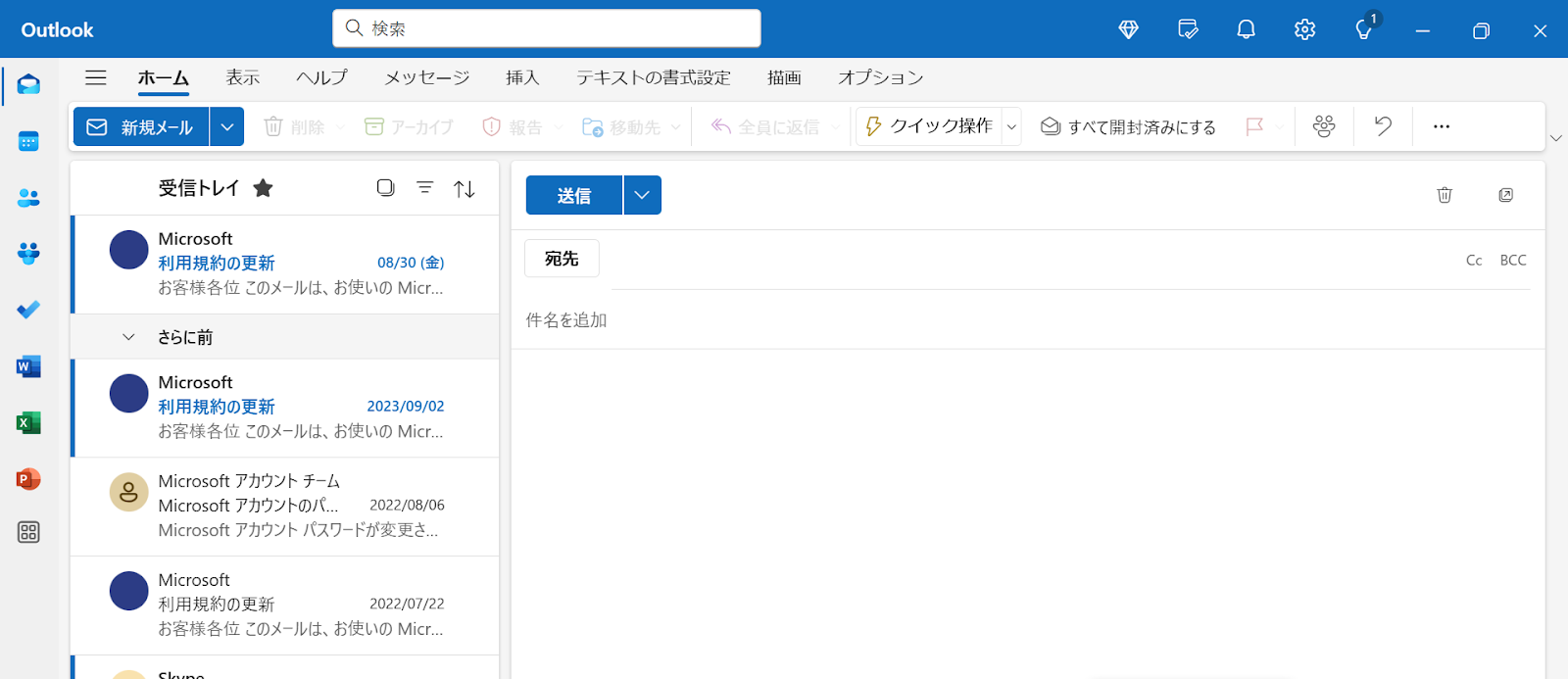The width and height of the screenshot is (1568, 679).
Task: Open the flag dropdown arrow
Action: [x=1279, y=127]
